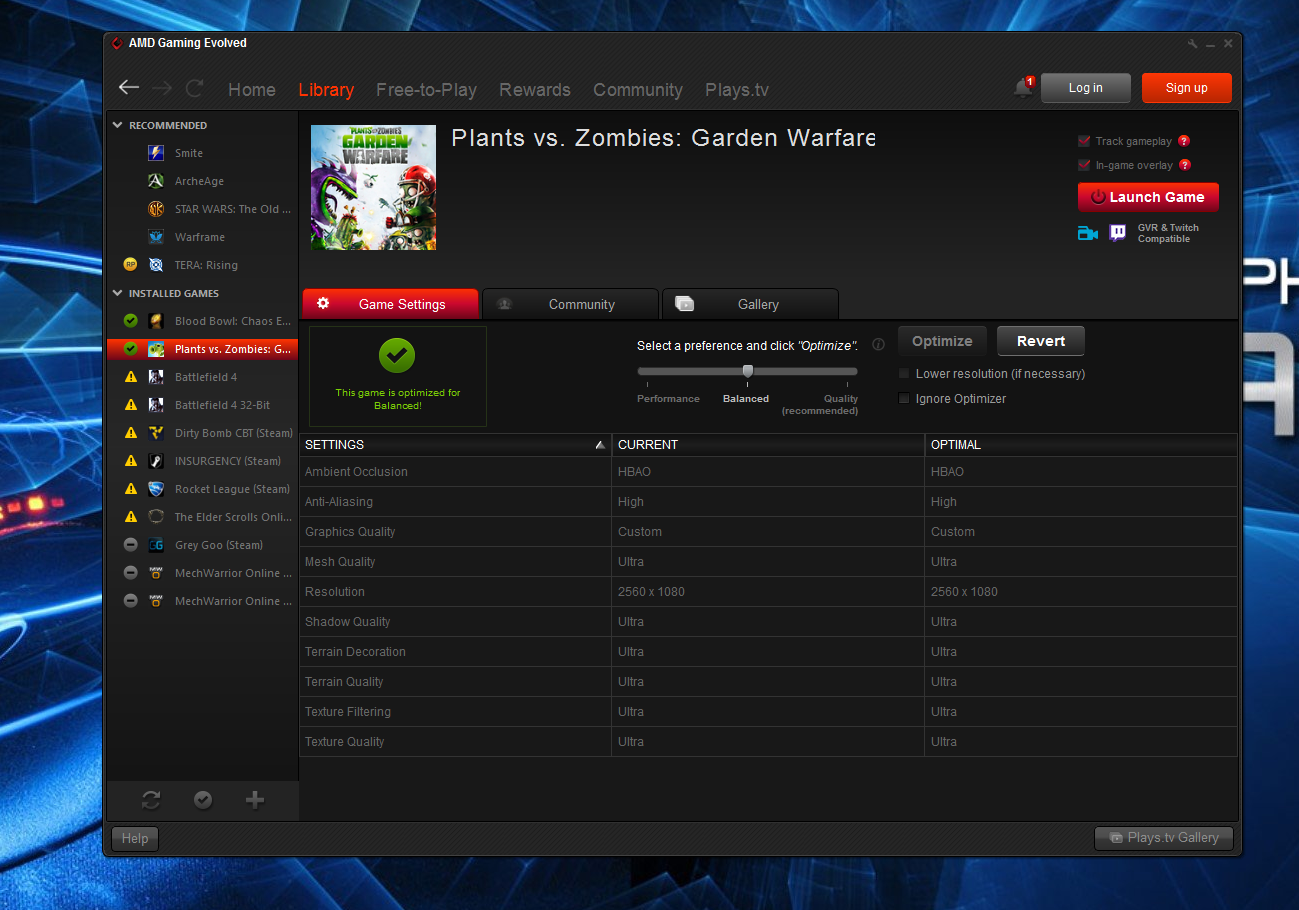Viewport: 1299px width, 910px height.
Task: Click the Track gameplay help question icon
Action: click(x=1184, y=141)
